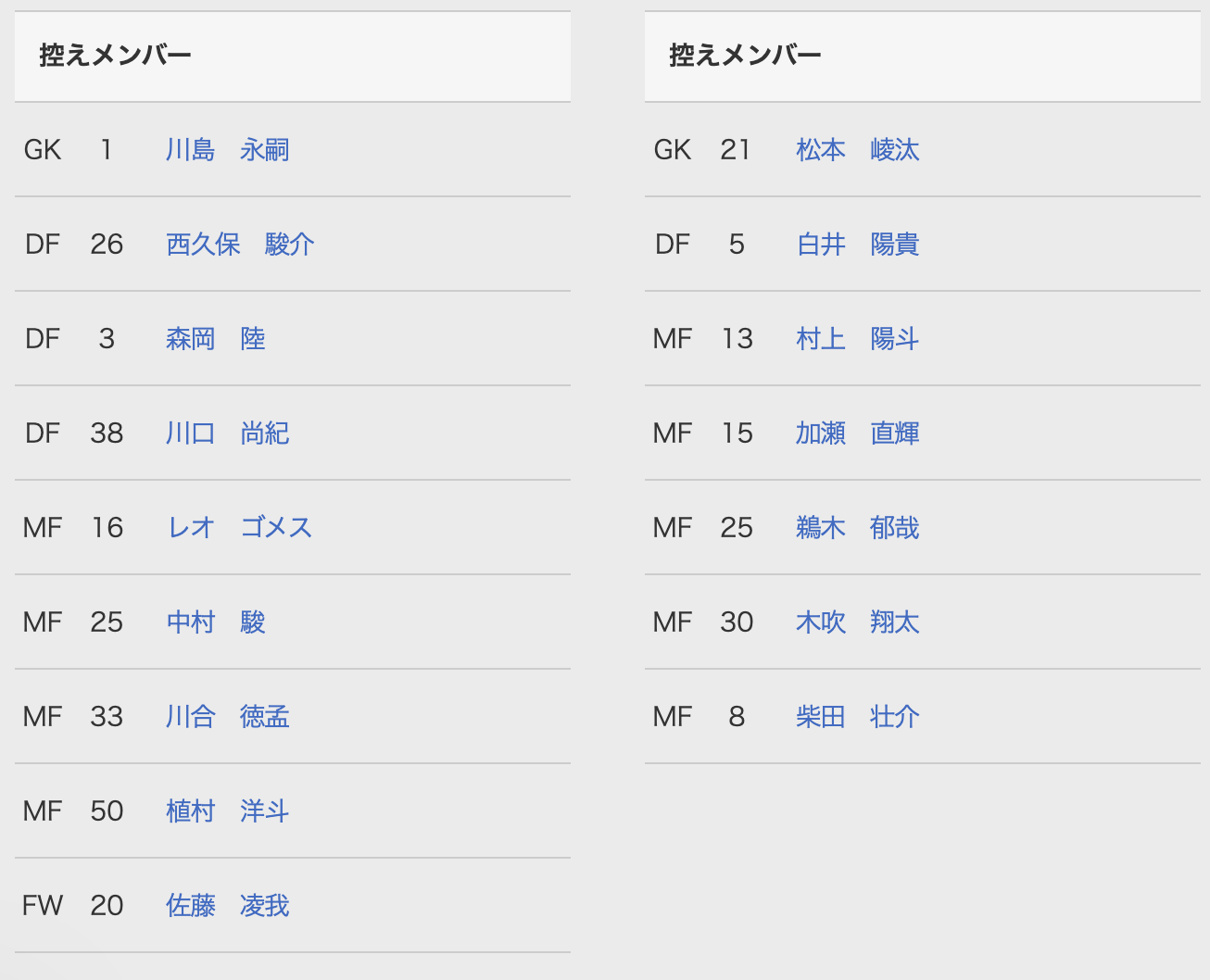This screenshot has width=1210, height=980.
Task: Select 村上 陽斗 from substitutes
Action: point(857,339)
